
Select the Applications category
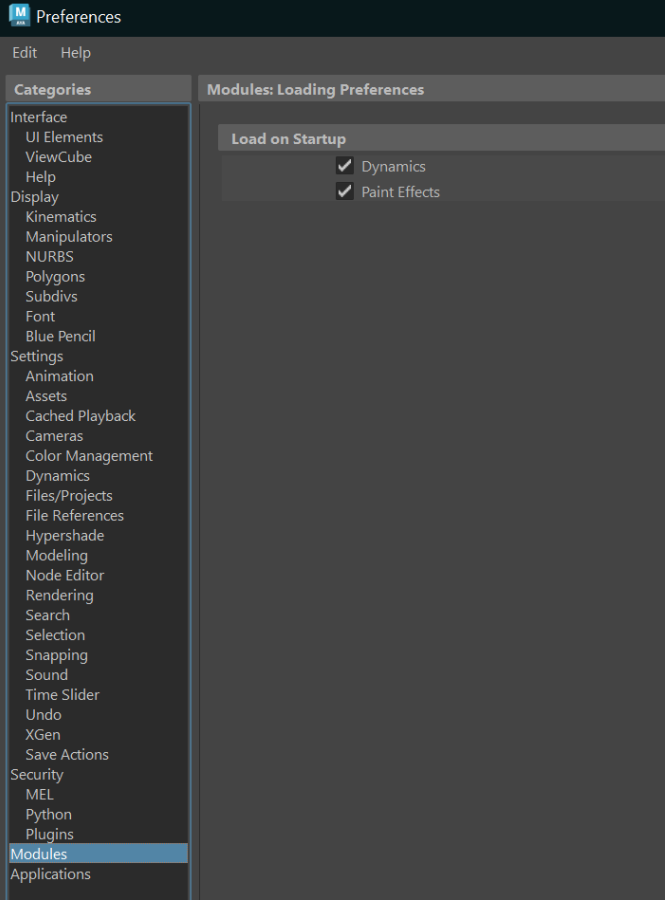pyautogui.click(x=50, y=874)
